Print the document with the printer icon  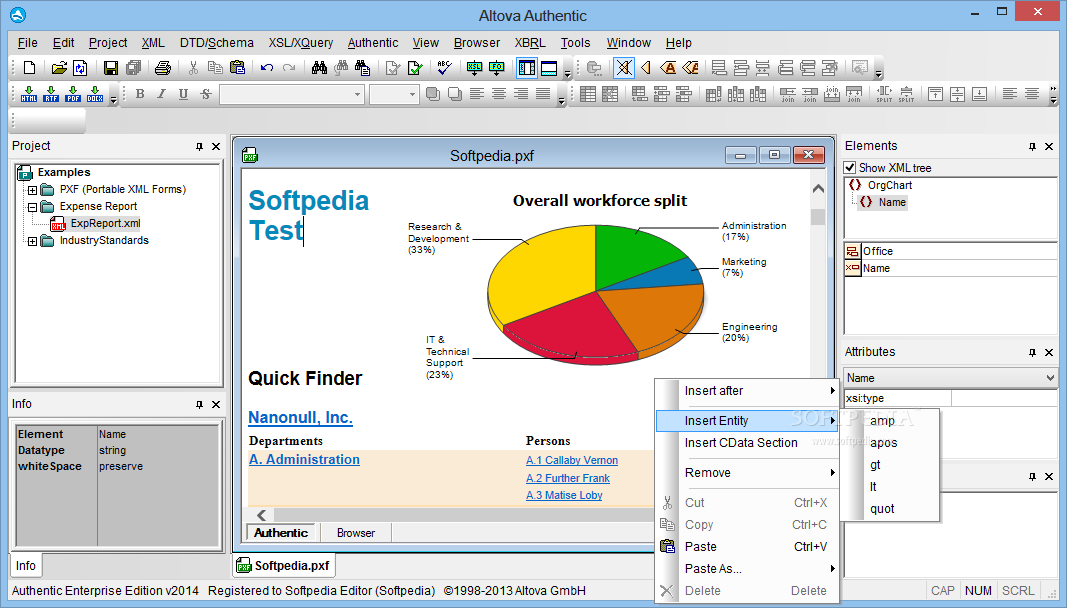[163, 67]
